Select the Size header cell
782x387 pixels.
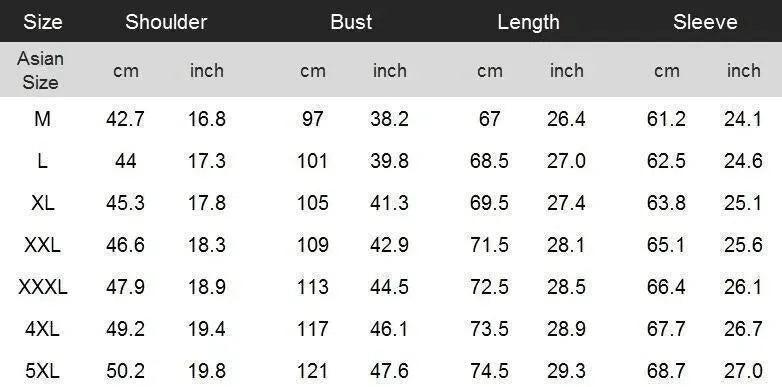coord(43,22)
